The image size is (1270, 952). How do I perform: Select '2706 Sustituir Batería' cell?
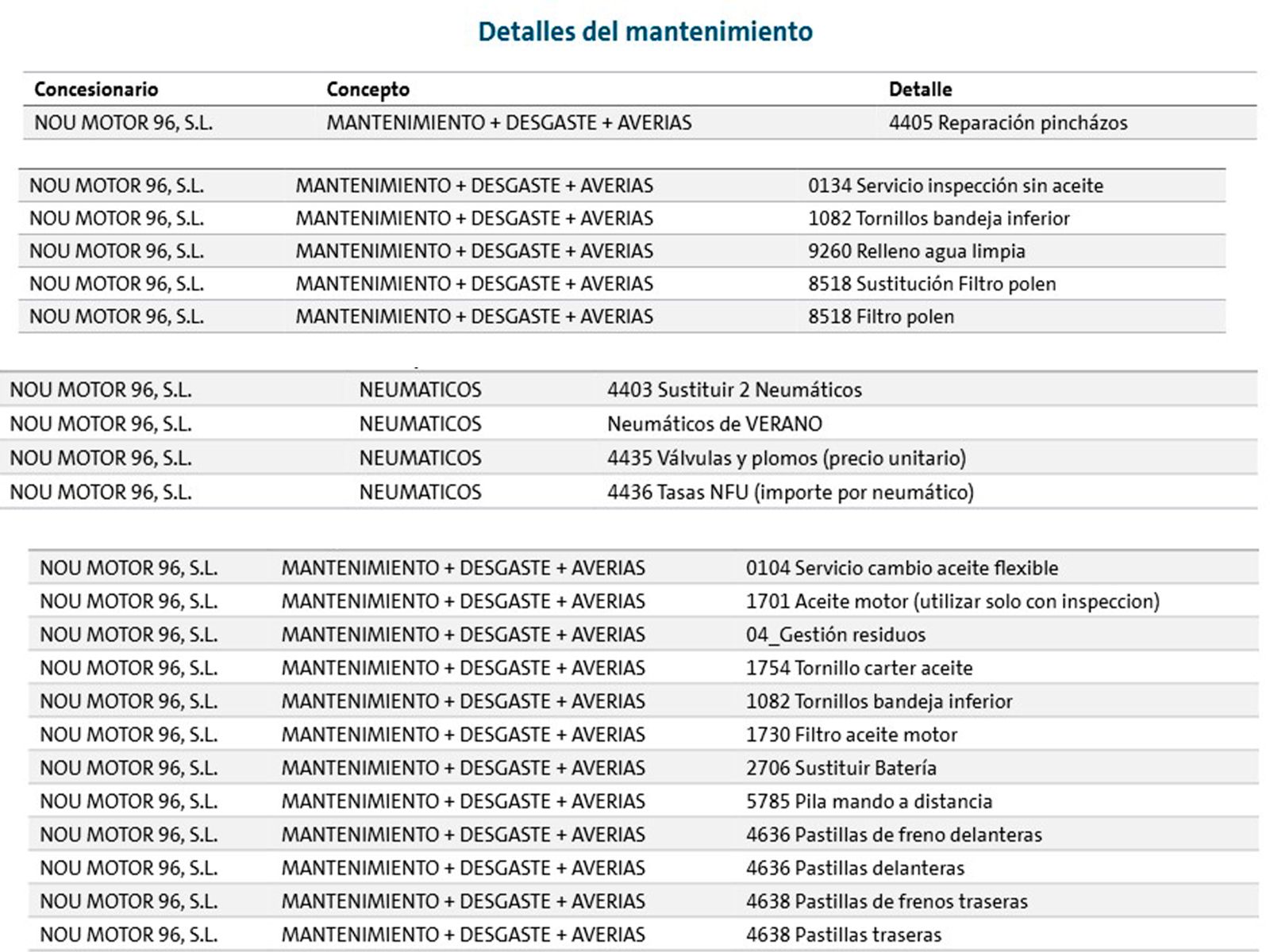point(841,768)
